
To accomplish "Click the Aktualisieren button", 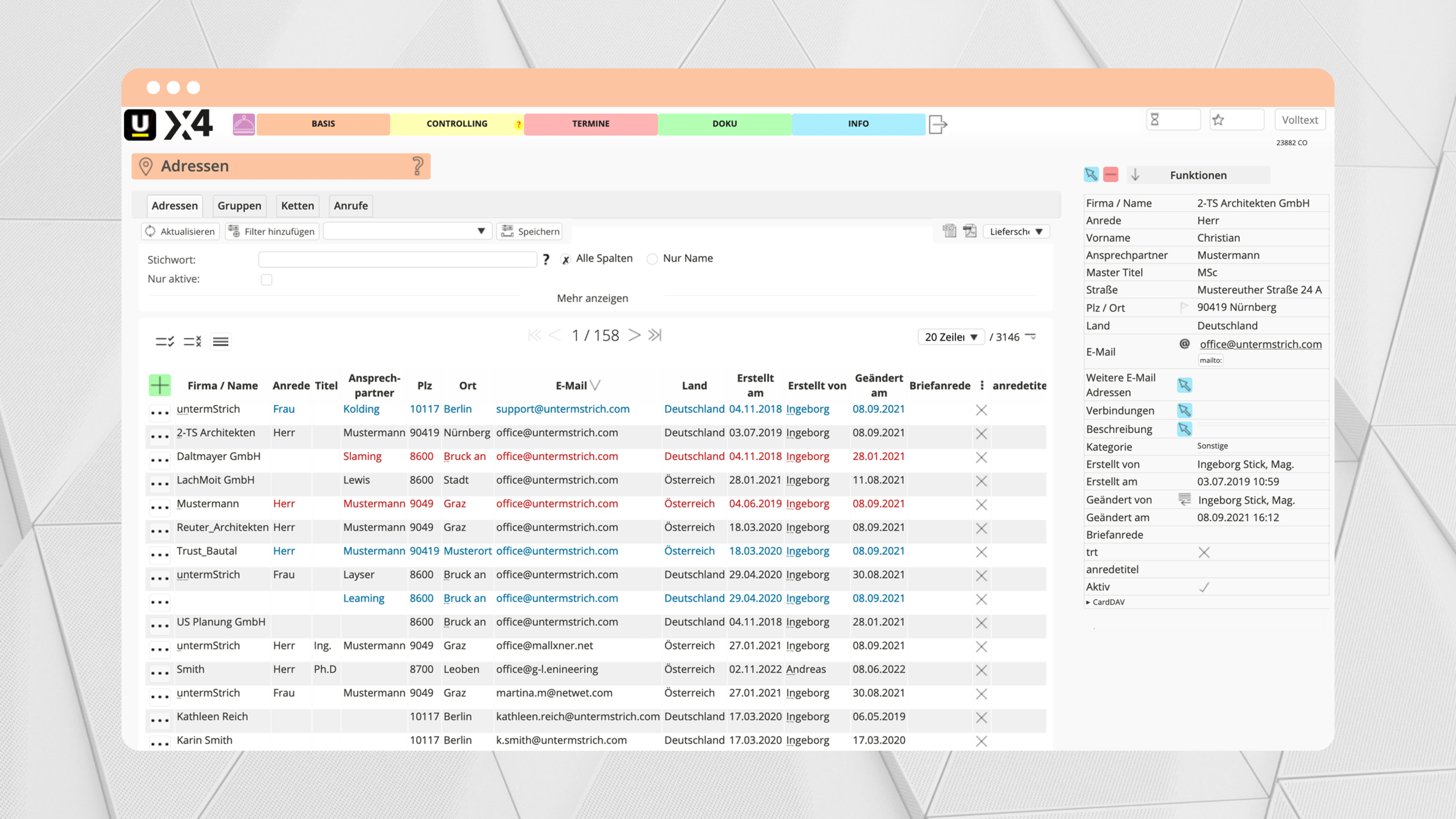I will [x=180, y=231].
